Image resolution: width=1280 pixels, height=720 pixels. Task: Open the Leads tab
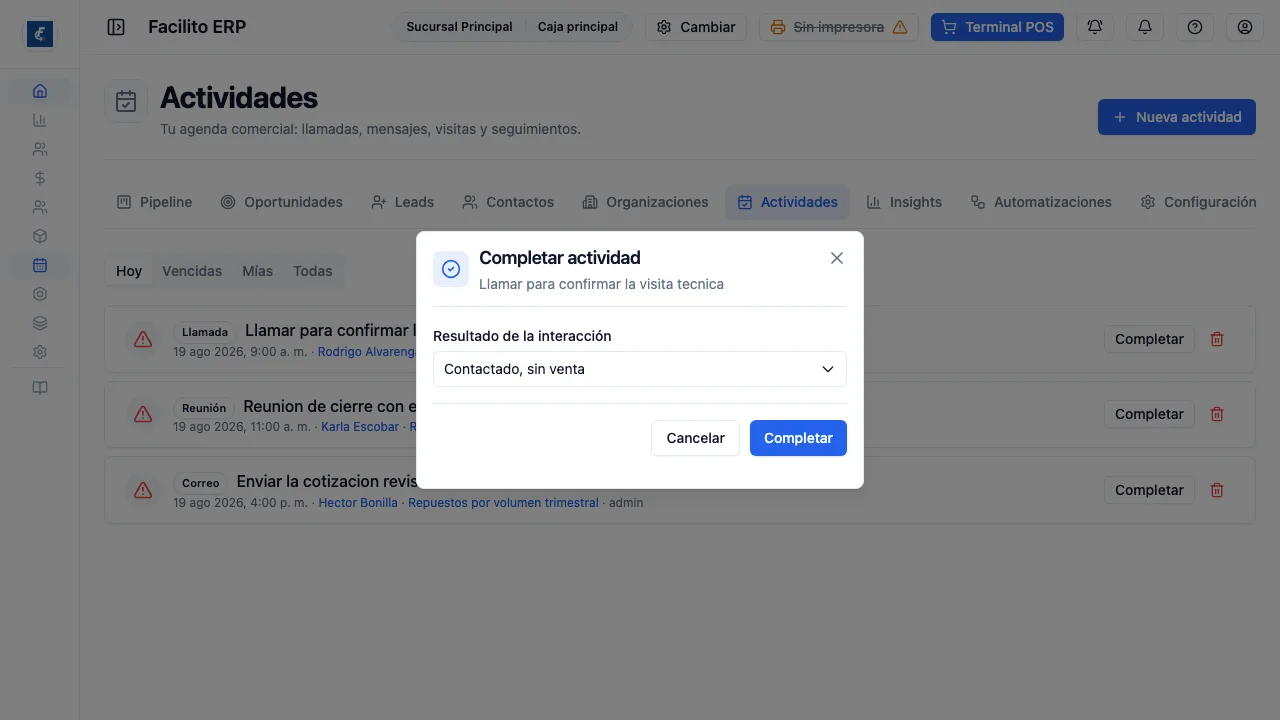[402, 202]
